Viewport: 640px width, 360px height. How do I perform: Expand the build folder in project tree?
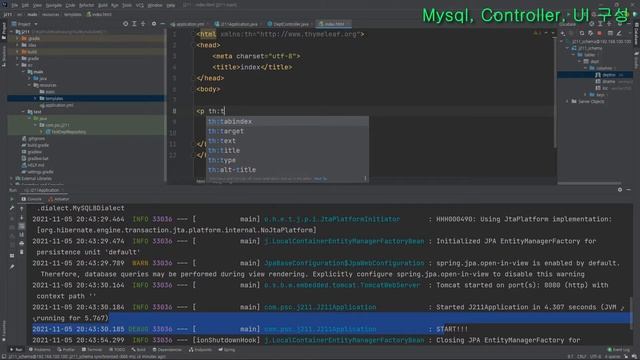(x=18, y=52)
